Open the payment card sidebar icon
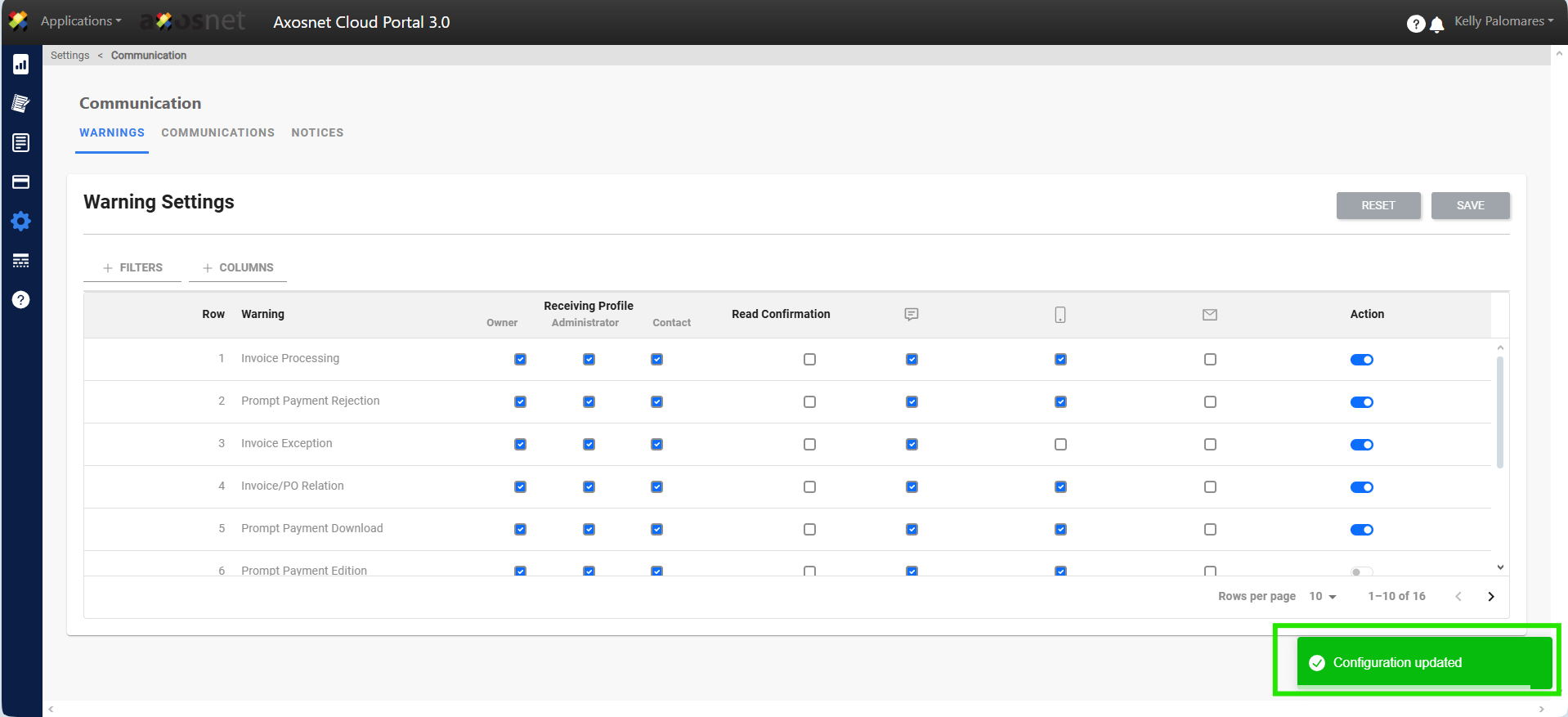Viewport: 1568px width, 717px height. click(21, 182)
